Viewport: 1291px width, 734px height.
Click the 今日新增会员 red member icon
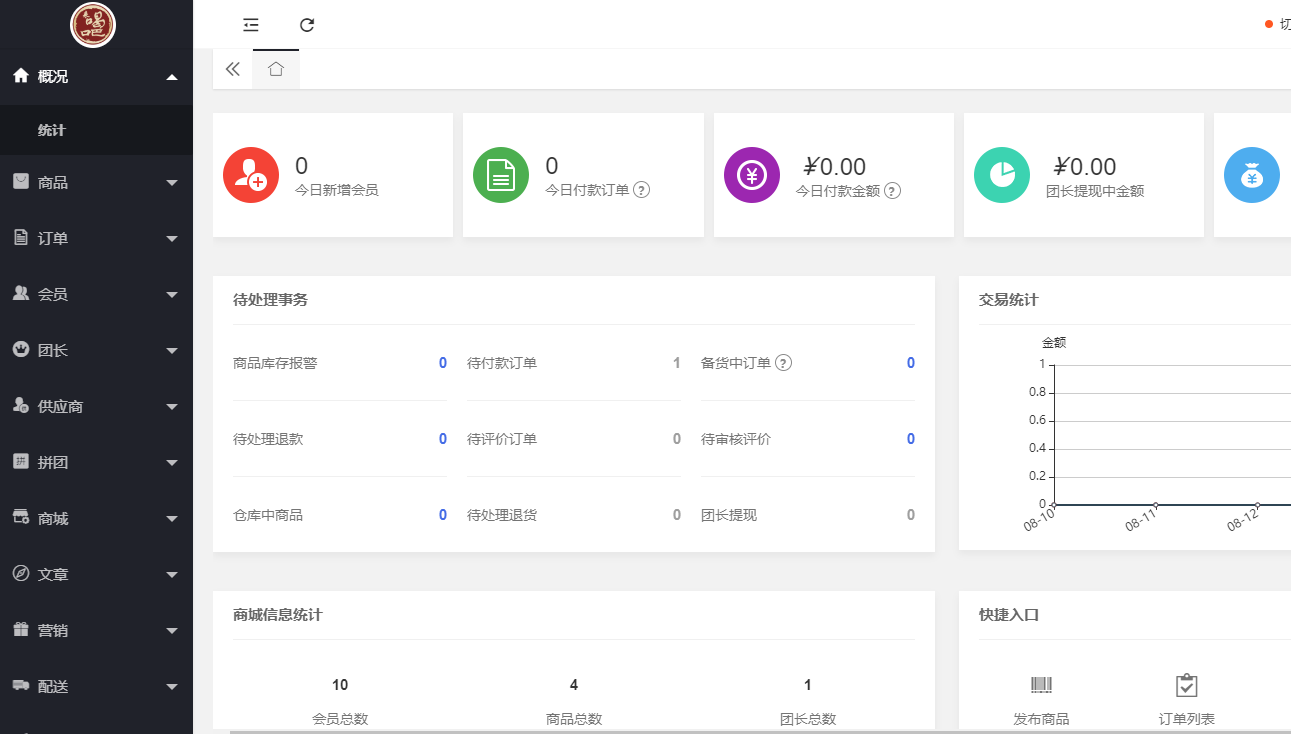click(251, 173)
